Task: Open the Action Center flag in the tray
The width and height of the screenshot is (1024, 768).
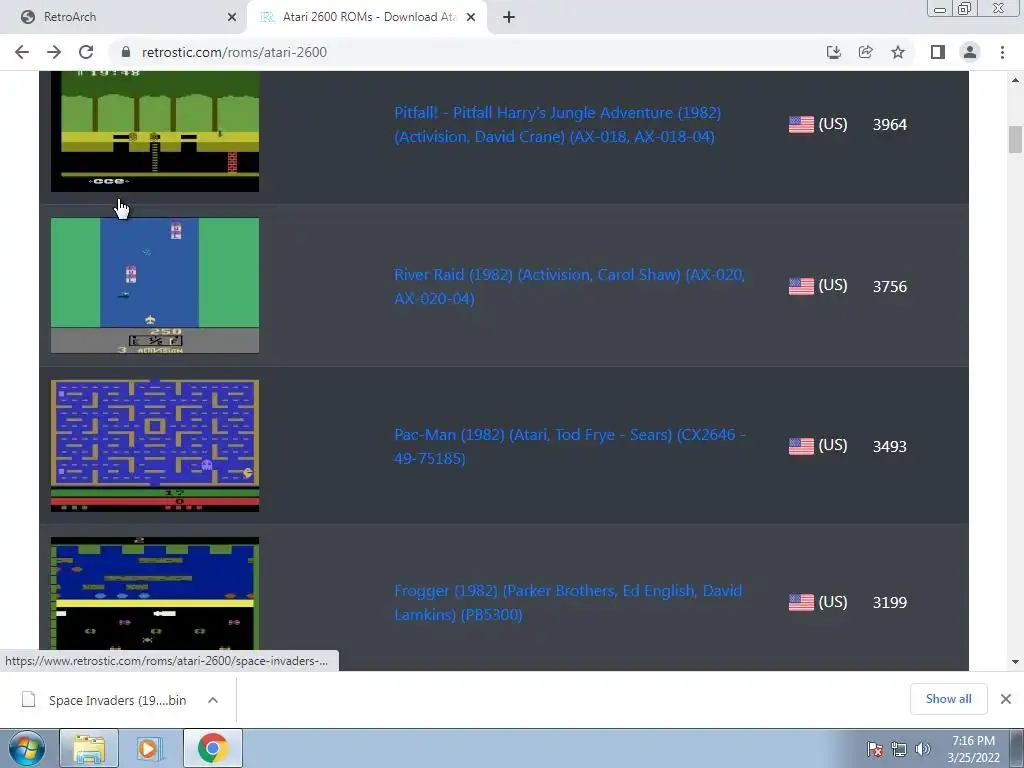Action: 875,749
